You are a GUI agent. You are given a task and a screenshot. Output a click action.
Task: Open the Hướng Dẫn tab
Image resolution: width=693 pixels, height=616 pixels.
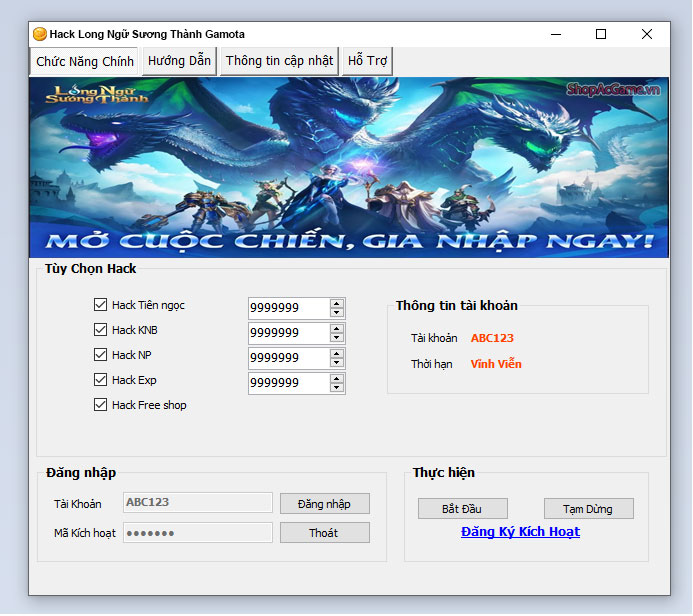(x=179, y=61)
